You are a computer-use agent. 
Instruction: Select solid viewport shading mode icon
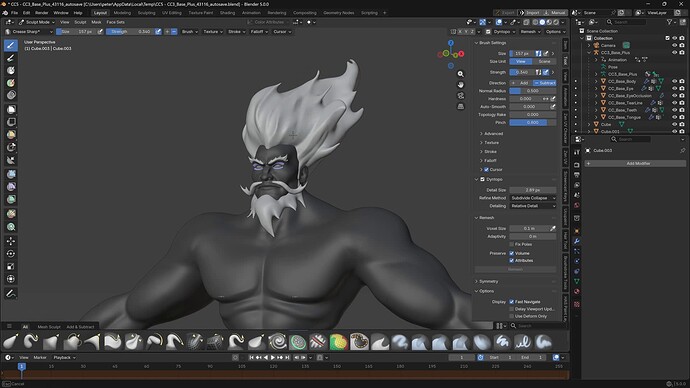(542, 22)
